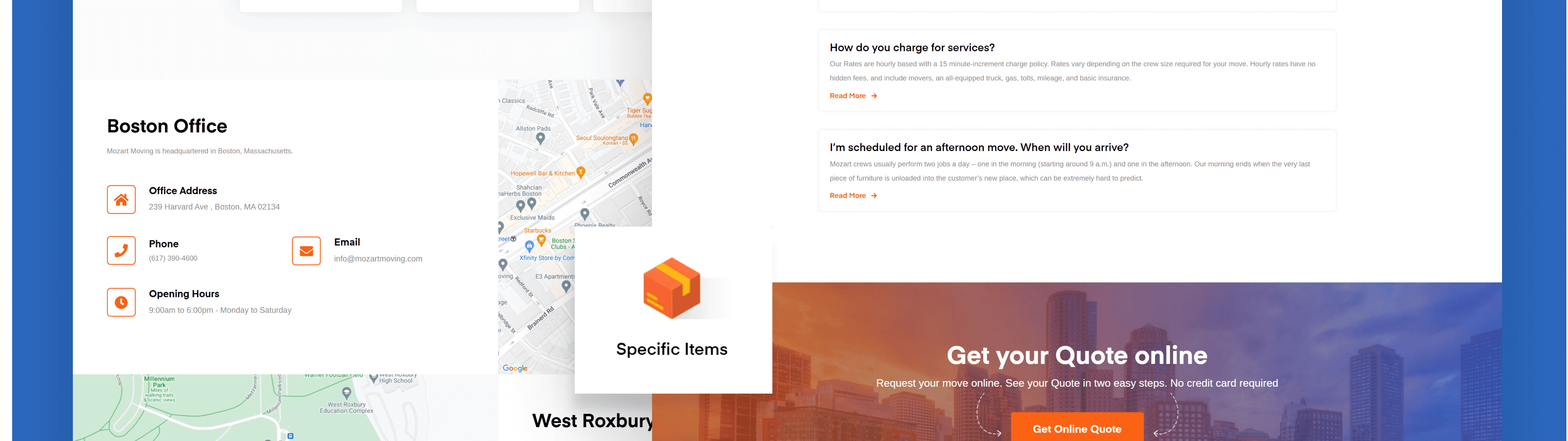Click the info@mozartmoving.com email address

(378, 259)
